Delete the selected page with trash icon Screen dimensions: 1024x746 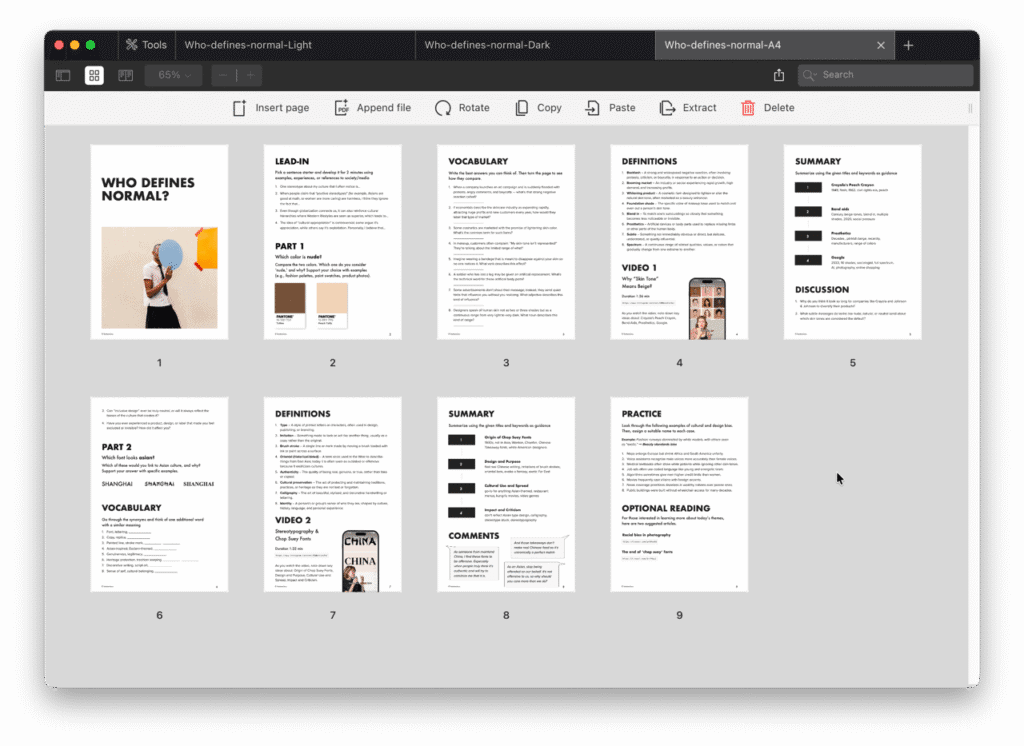pyautogui.click(x=767, y=108)
